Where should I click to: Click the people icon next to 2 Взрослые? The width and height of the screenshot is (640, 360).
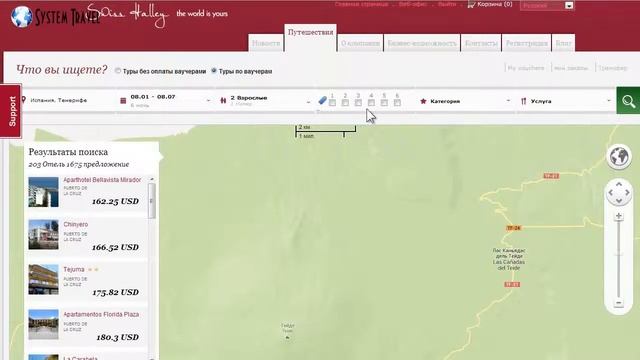(223, 100)
